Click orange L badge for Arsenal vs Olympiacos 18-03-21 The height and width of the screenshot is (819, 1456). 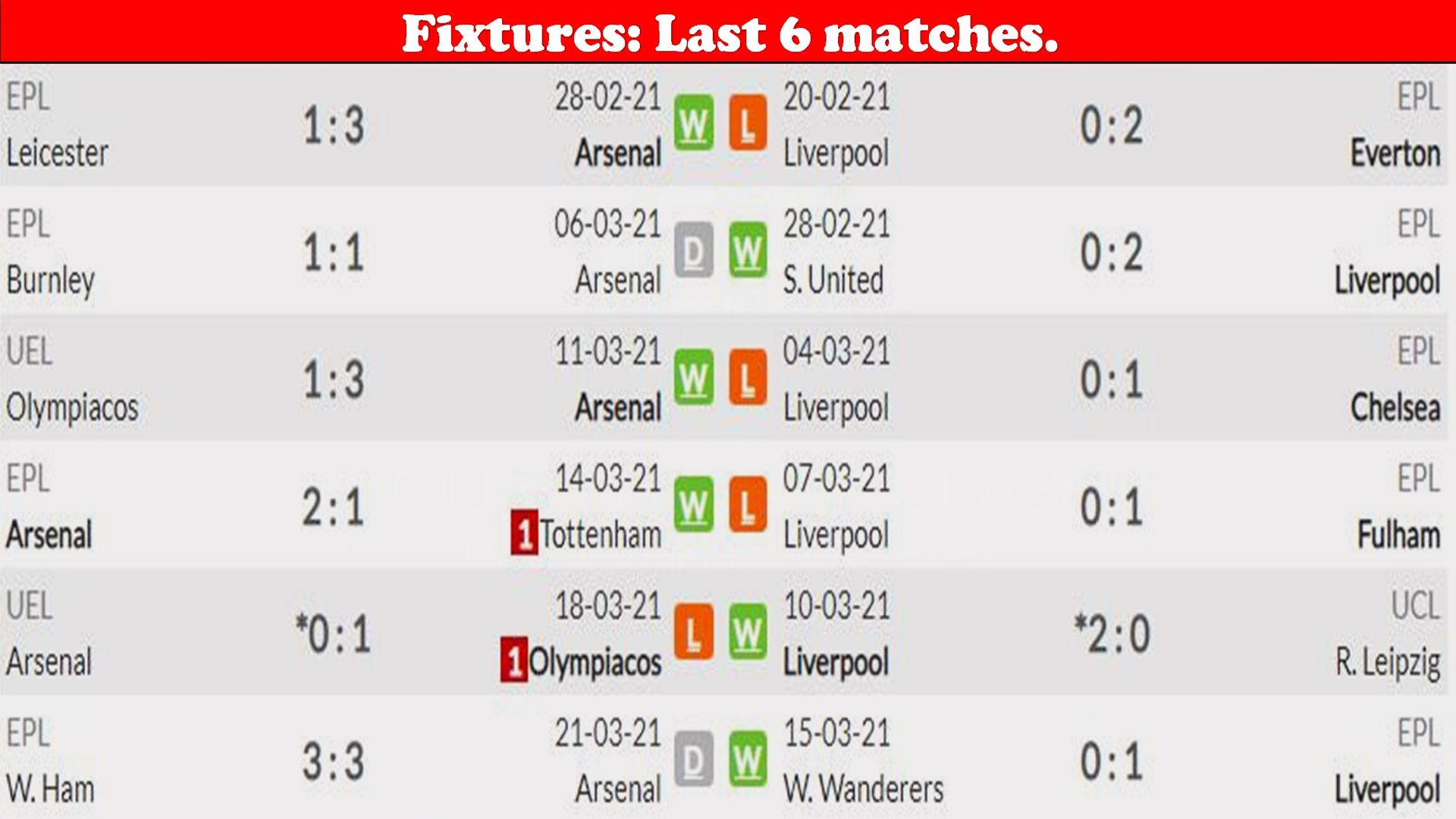694,632
